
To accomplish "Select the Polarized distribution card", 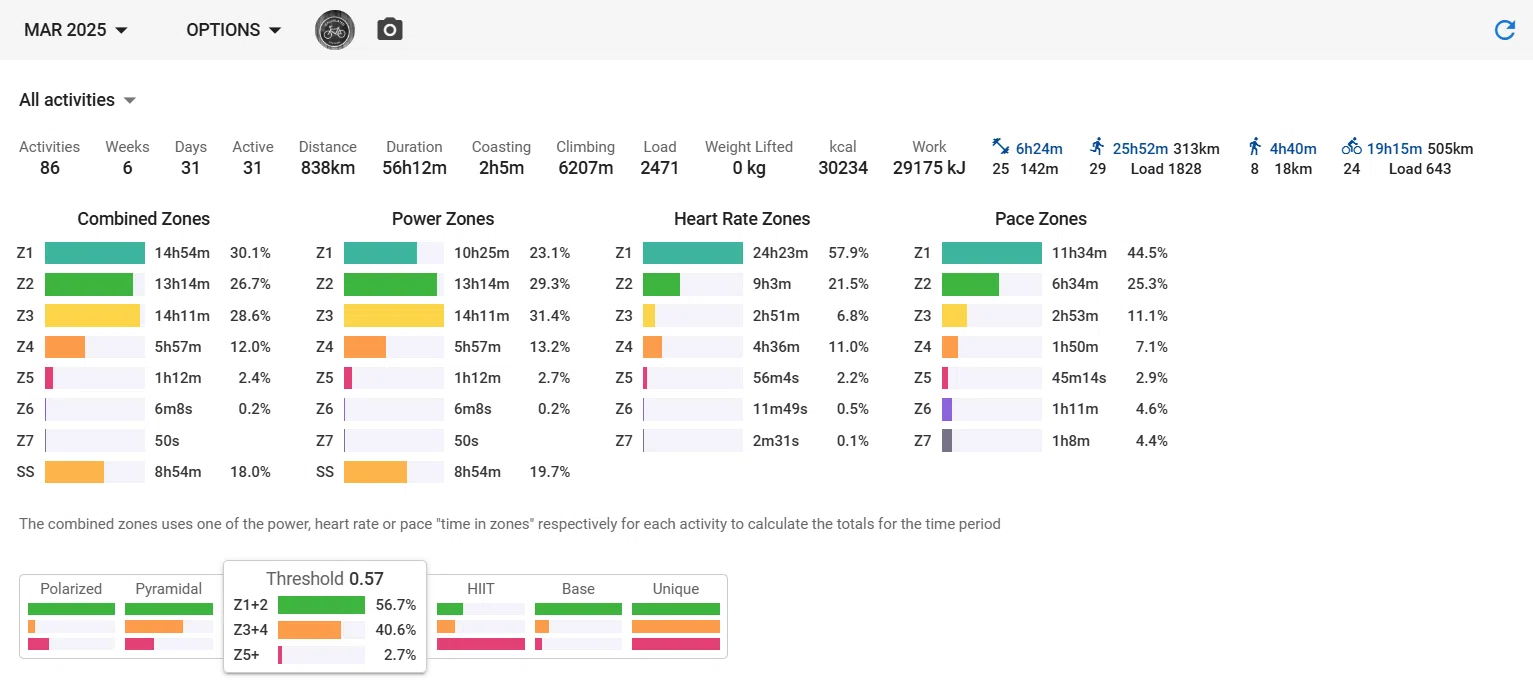I will (71, 616).
